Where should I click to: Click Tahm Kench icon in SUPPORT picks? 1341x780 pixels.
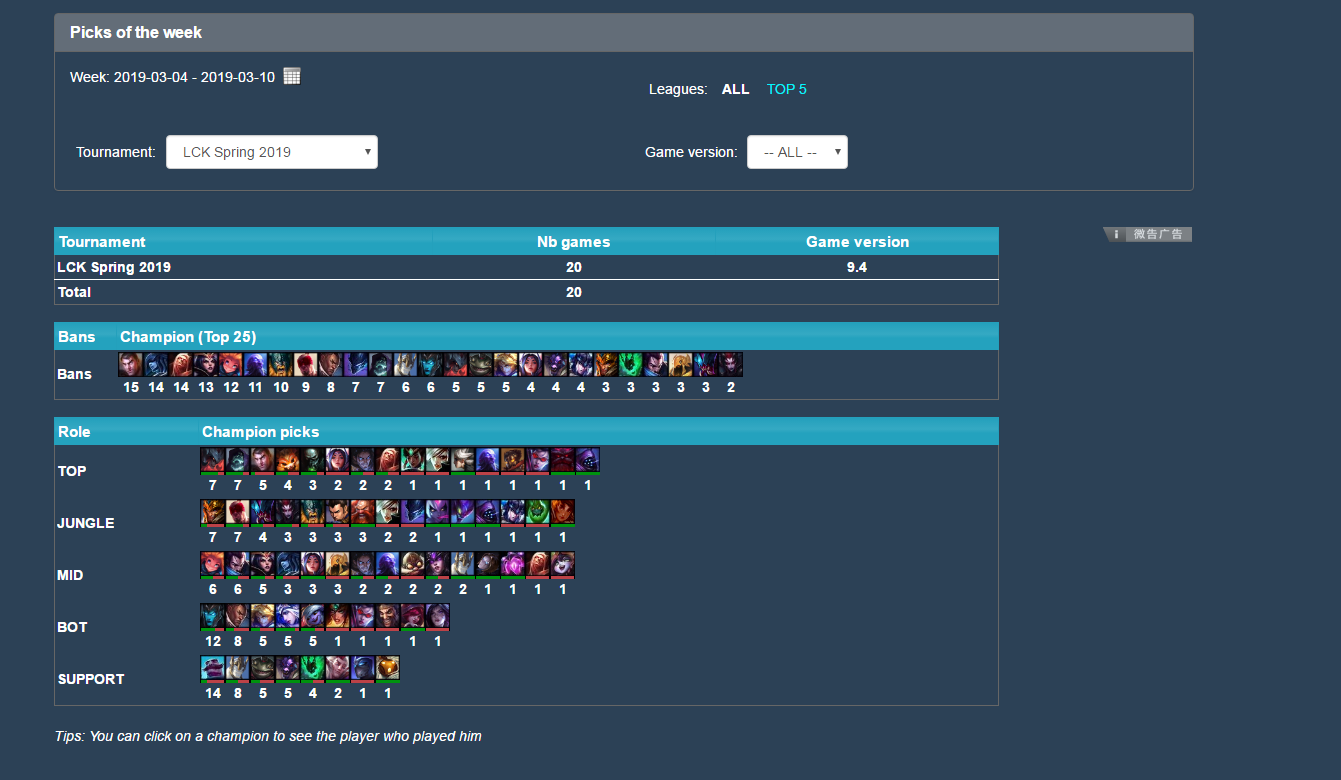(x=262, y=668)
